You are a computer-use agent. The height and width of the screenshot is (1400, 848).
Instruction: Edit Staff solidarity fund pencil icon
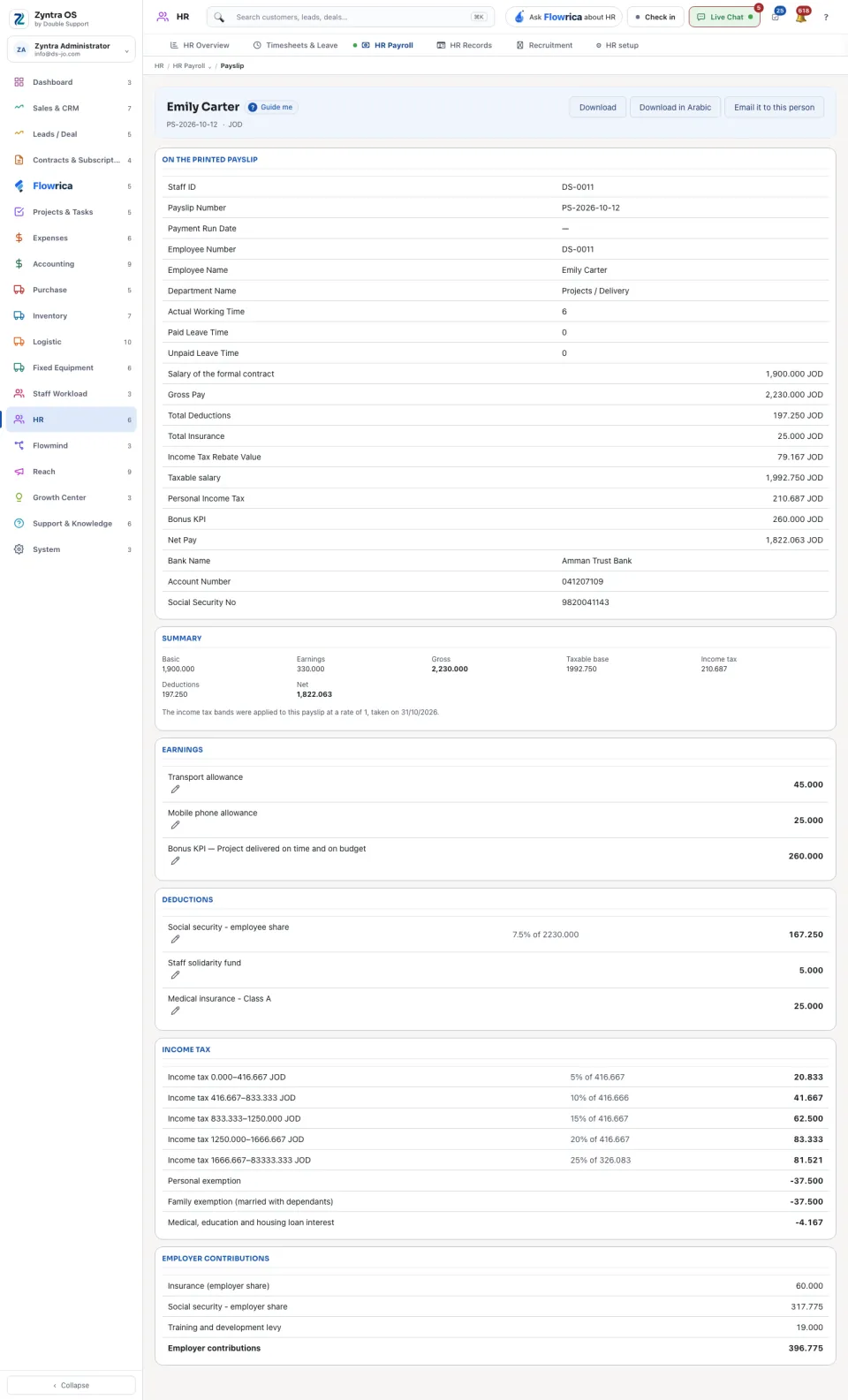175,975
